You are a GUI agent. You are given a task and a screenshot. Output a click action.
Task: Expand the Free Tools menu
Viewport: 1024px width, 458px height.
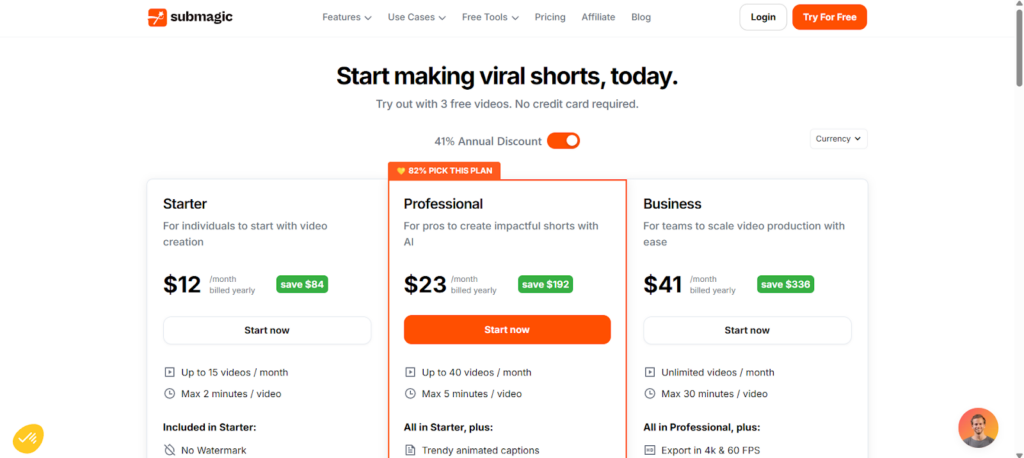click(x=490, y=18)
